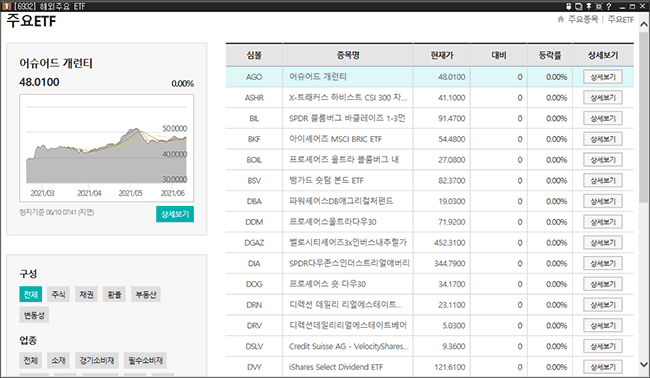The width and height of the screenshot is (650, 378).
Task: Click the teal 상세보기 button under chart
Action: click(175, 214)
